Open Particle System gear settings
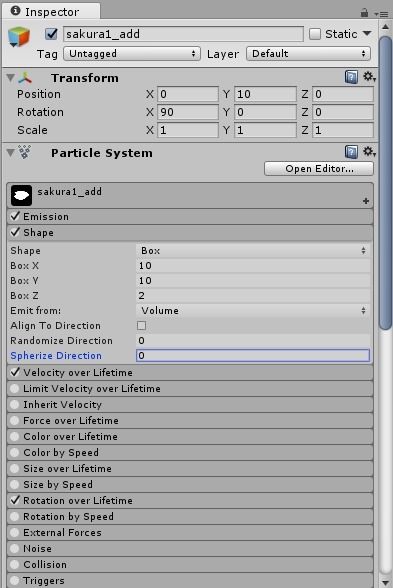The image size is (393, 588). (x=369, y=152)
